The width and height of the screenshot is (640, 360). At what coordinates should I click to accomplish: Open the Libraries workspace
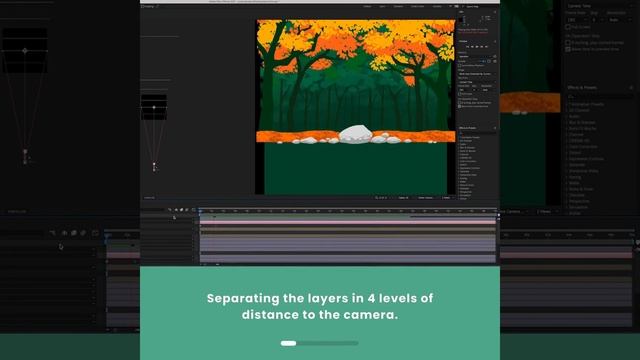click(437, 7)
